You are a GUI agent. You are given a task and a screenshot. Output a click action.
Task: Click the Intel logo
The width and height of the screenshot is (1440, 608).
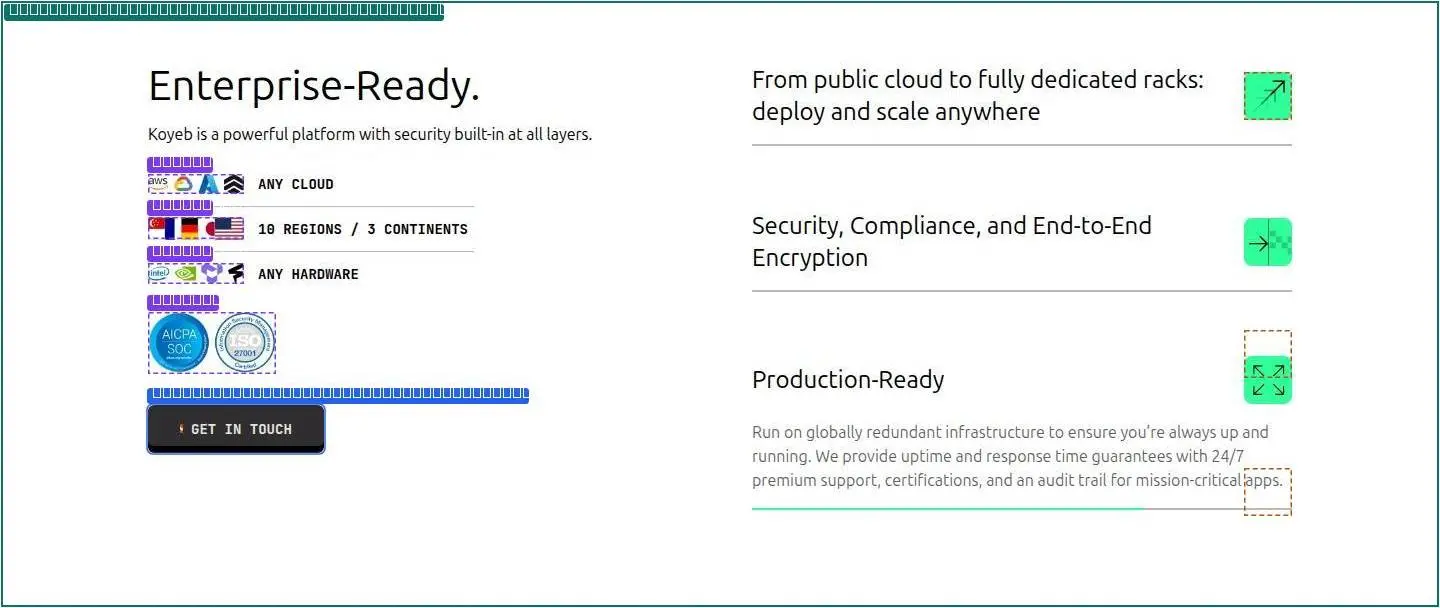tap(158, 273)
